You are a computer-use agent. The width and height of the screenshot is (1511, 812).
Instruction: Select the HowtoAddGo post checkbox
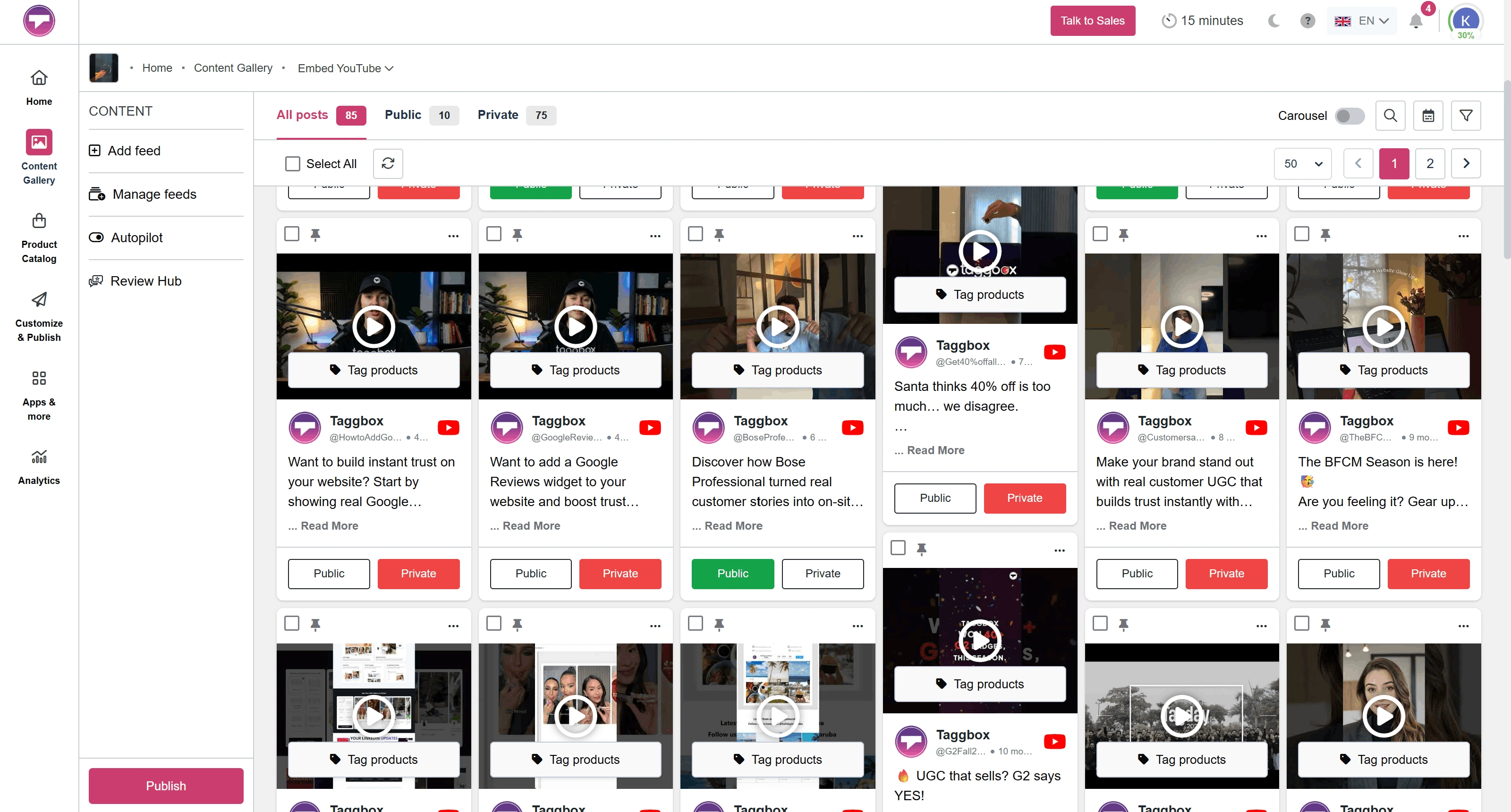[x=291, y=234]
